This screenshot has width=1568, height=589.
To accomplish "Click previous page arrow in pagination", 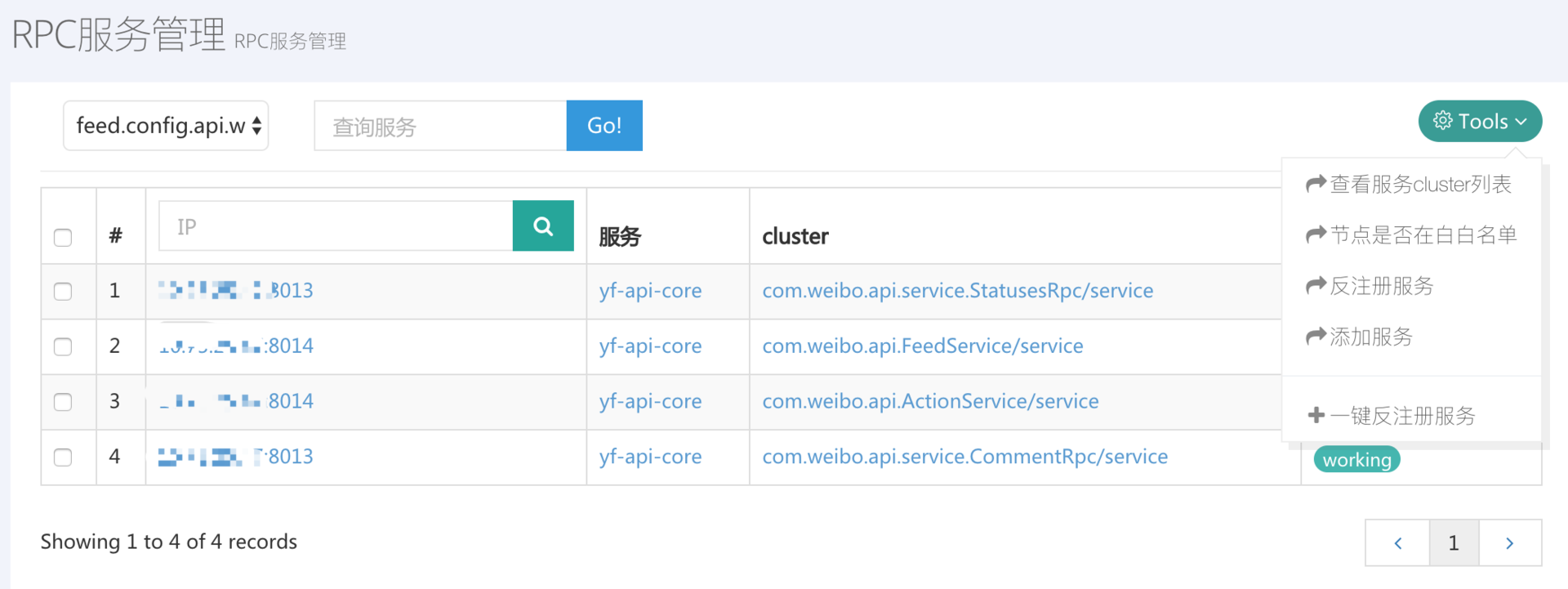I will point(1397,543).
